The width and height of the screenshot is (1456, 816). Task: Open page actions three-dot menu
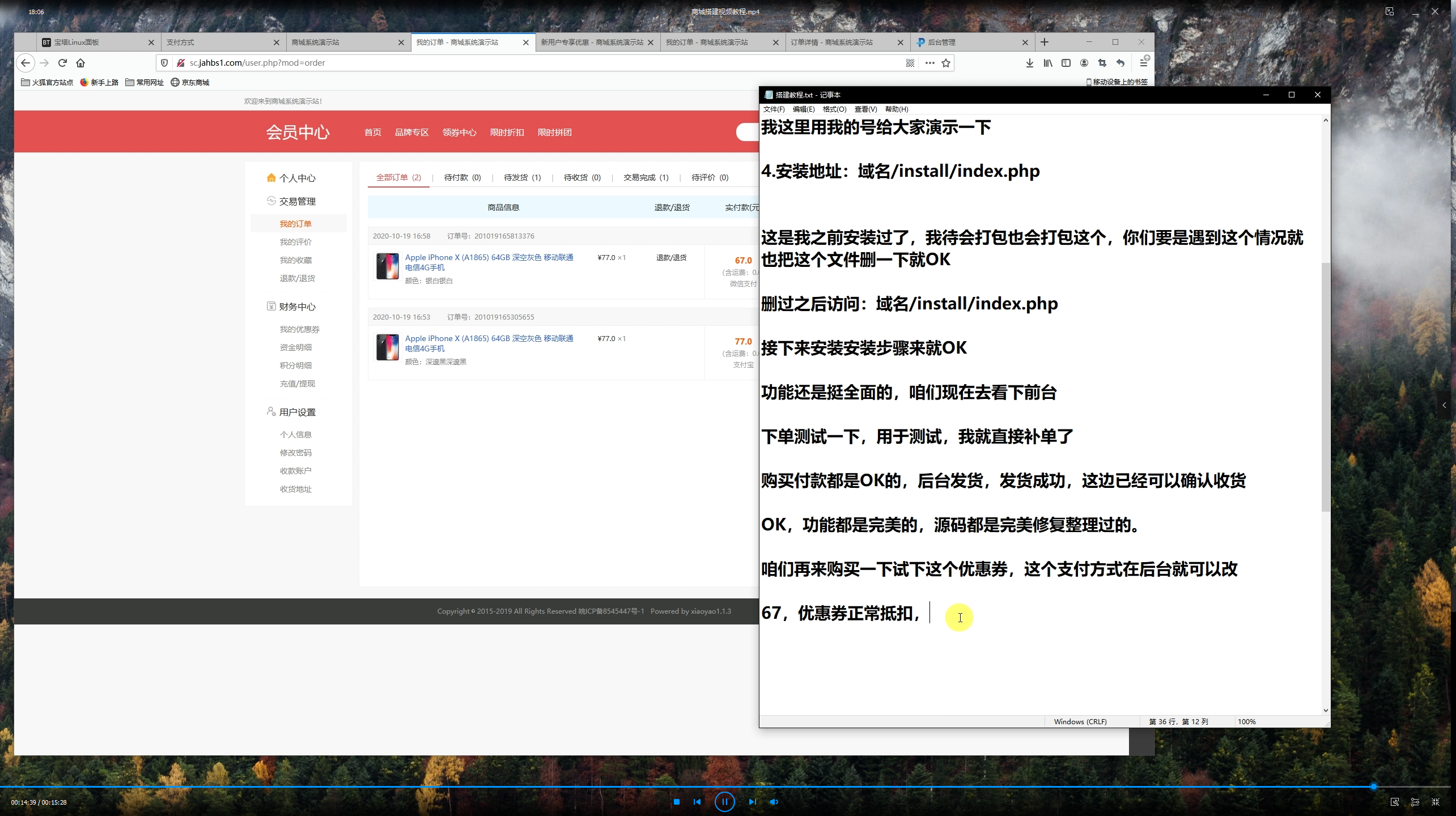tap(929, 63)
